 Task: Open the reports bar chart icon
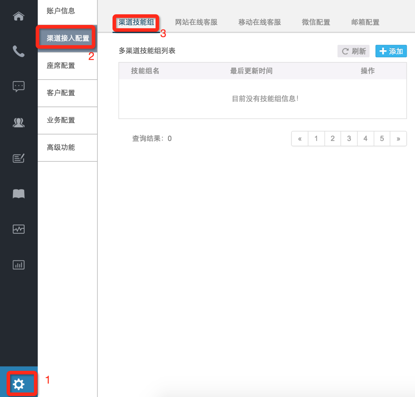[19, 265]
